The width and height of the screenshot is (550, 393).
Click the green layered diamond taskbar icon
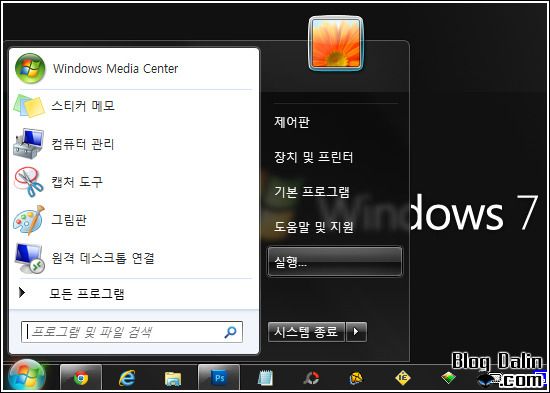tap(449, 378)
